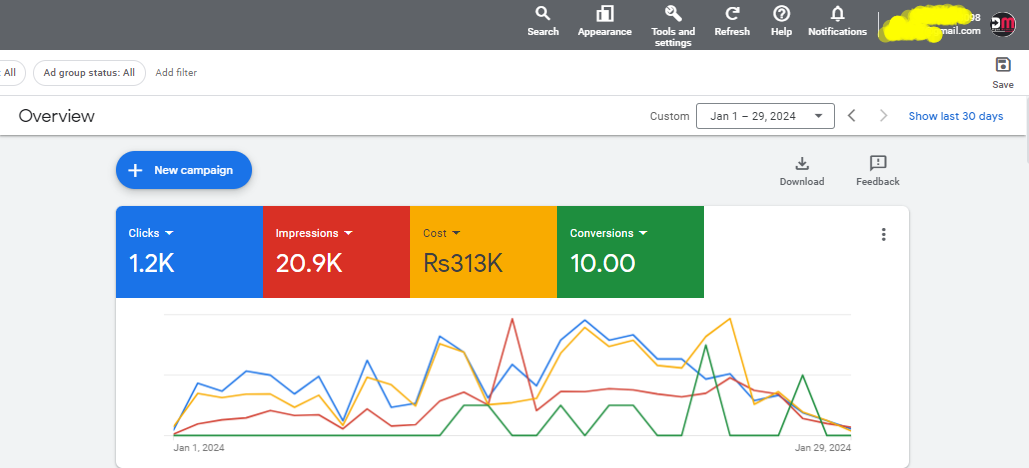Download the overview report
Screen dimensions: 1029x468
[801, 171]
